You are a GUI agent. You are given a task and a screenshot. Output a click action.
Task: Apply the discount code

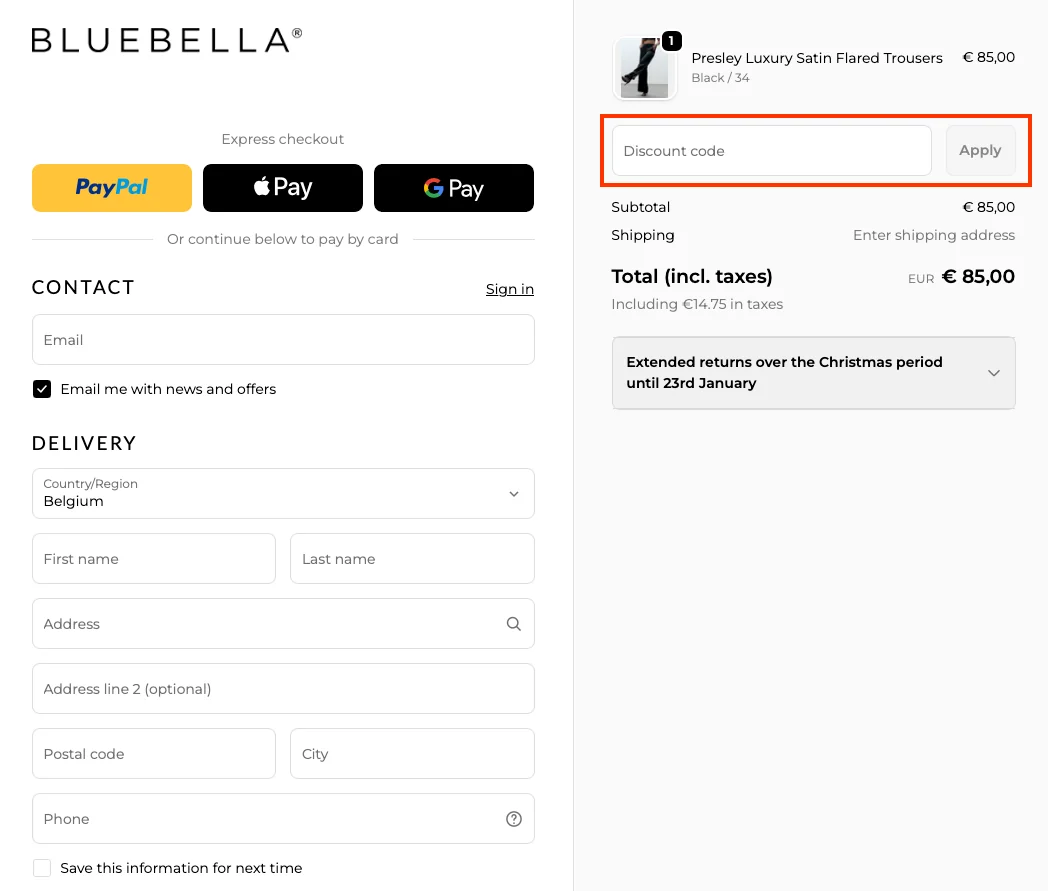click(x=980, y=151)
